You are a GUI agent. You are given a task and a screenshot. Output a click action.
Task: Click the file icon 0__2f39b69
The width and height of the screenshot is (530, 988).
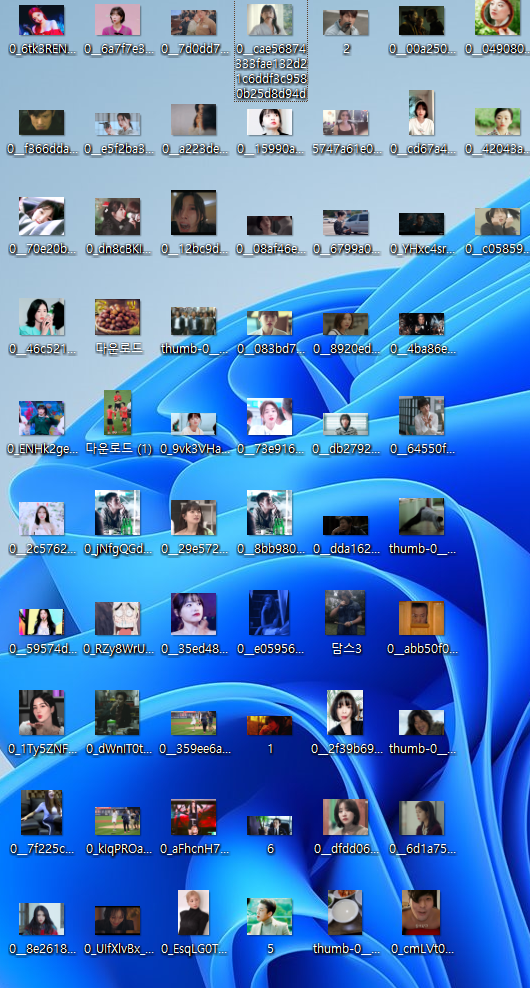(x=346, y=713)
